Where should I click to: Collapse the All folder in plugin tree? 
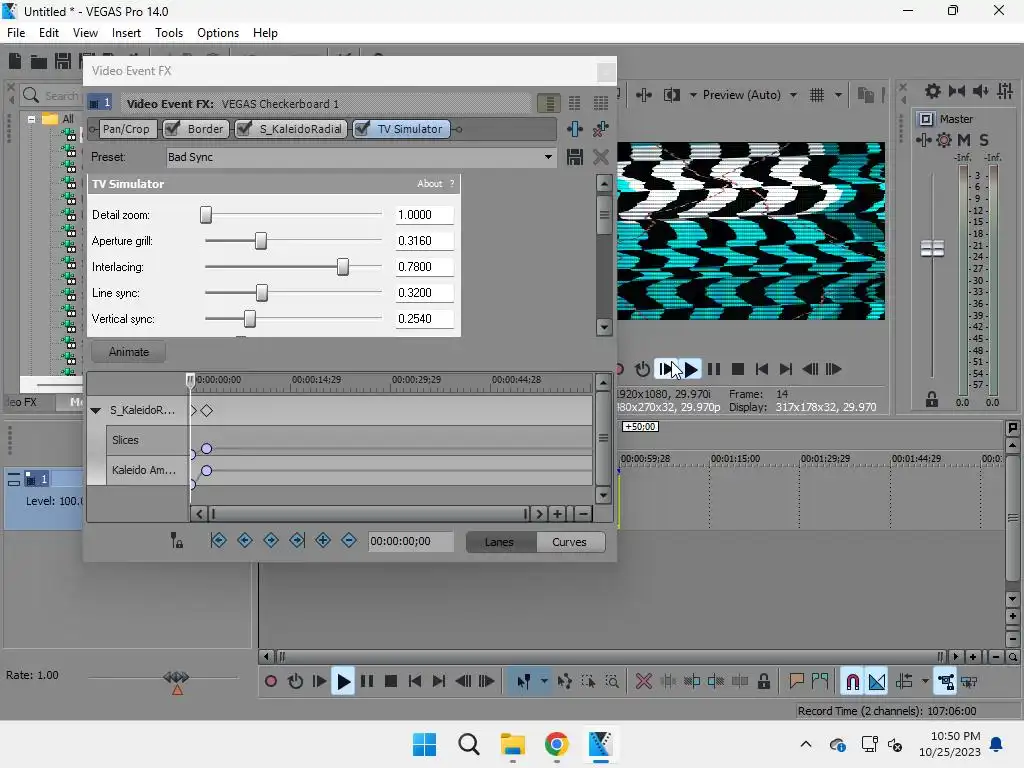click(x=31, y=119)
